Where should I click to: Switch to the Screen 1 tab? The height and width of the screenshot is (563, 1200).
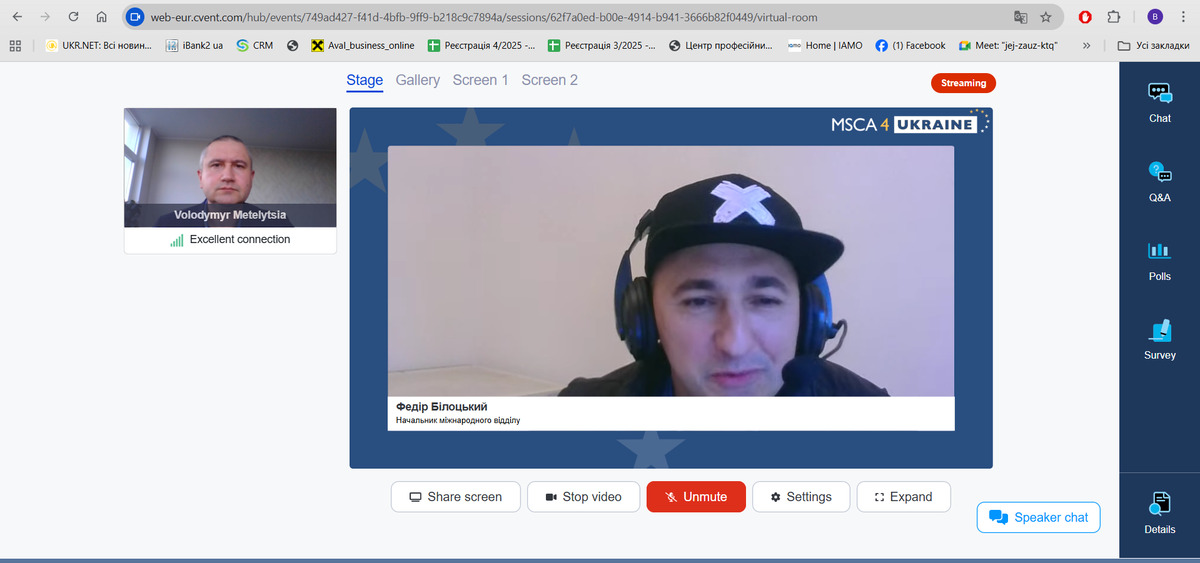click(x=480, y=80)
